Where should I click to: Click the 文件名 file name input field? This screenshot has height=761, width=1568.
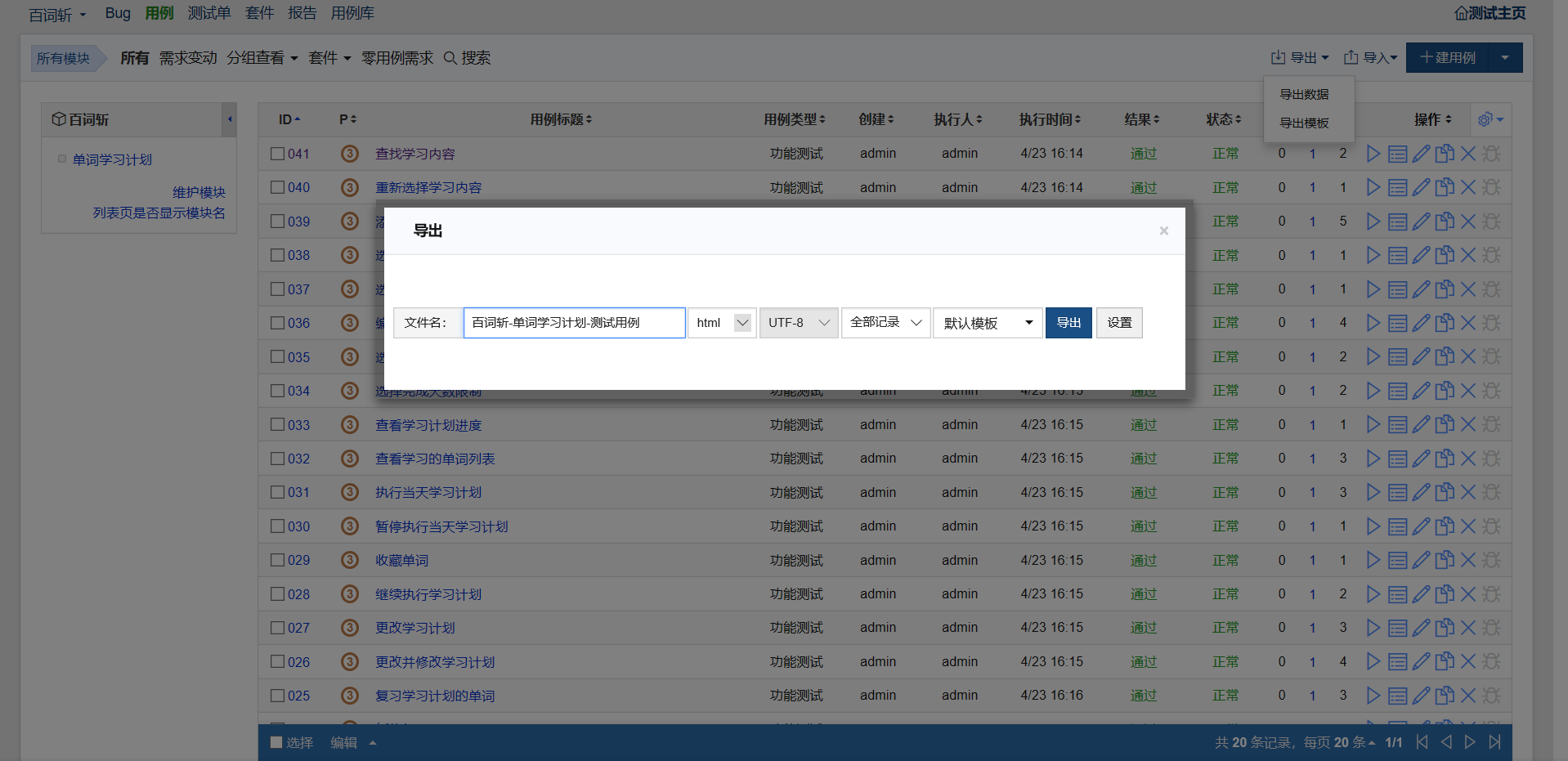pyautogui.click(x=574, y=323)
